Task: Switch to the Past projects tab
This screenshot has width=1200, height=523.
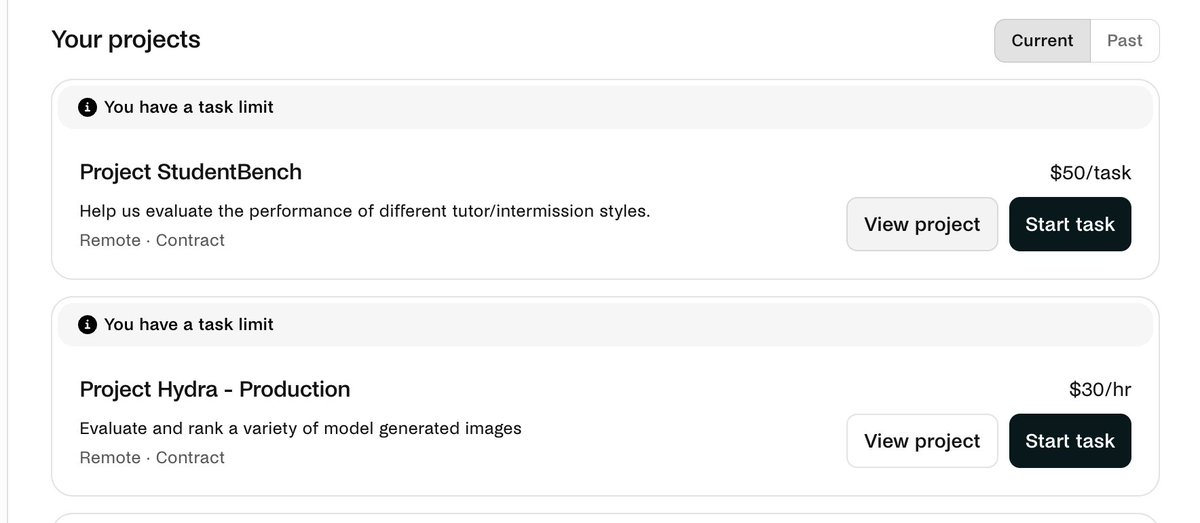Action: coord(1125,41)
